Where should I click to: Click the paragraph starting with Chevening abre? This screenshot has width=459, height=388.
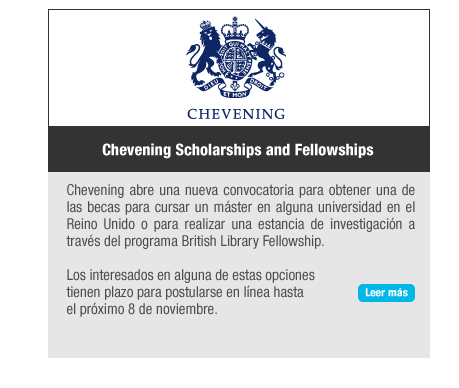tap(240, 216)
